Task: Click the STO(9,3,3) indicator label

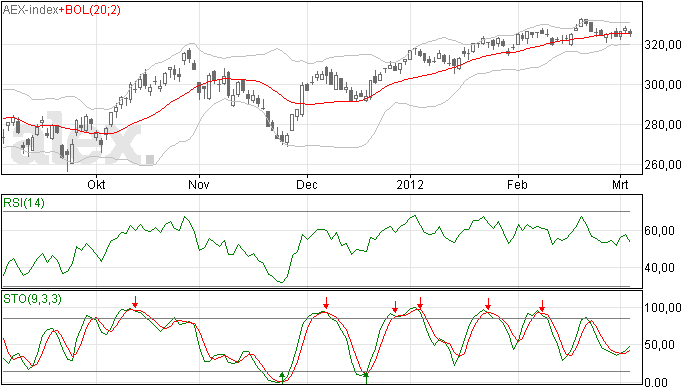Action: tap(32, 299)
